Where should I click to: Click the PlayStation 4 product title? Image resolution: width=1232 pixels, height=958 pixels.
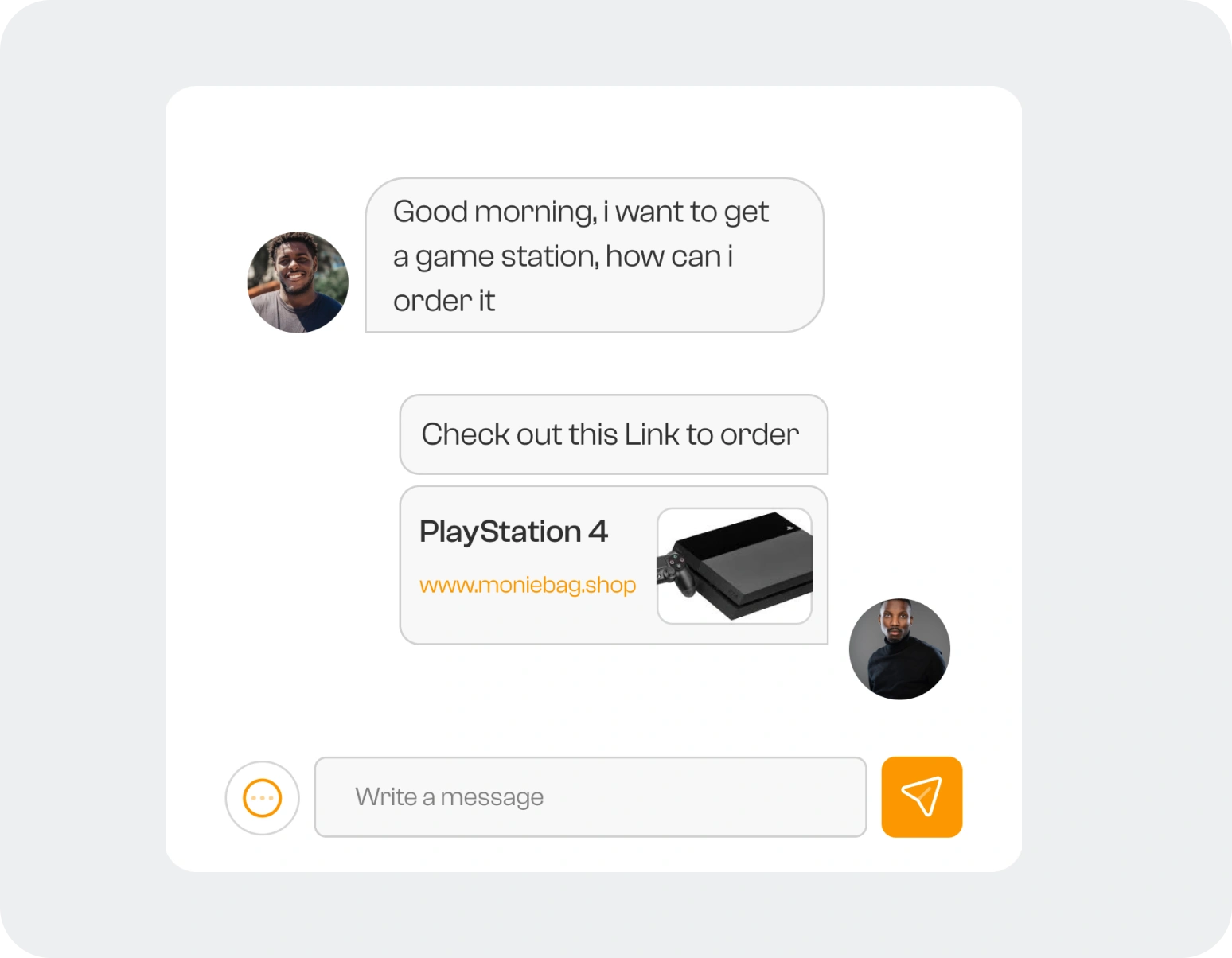(513, 532)
